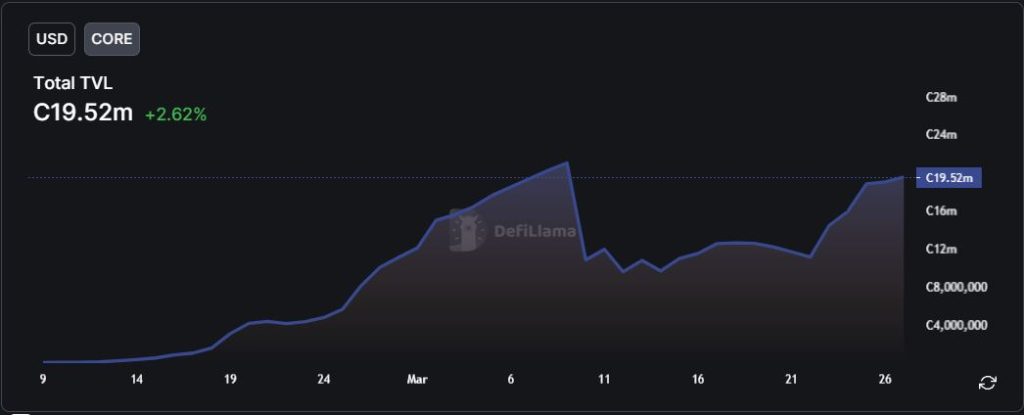Switch the currency toggle to USD
The width and height of the screenshot is (1024, 415).
pyautogui.click(x=52, y=39)
